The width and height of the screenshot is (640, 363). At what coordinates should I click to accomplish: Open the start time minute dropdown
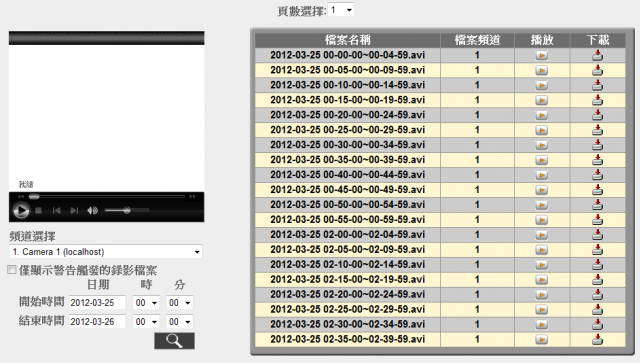[x=180, y=303]
